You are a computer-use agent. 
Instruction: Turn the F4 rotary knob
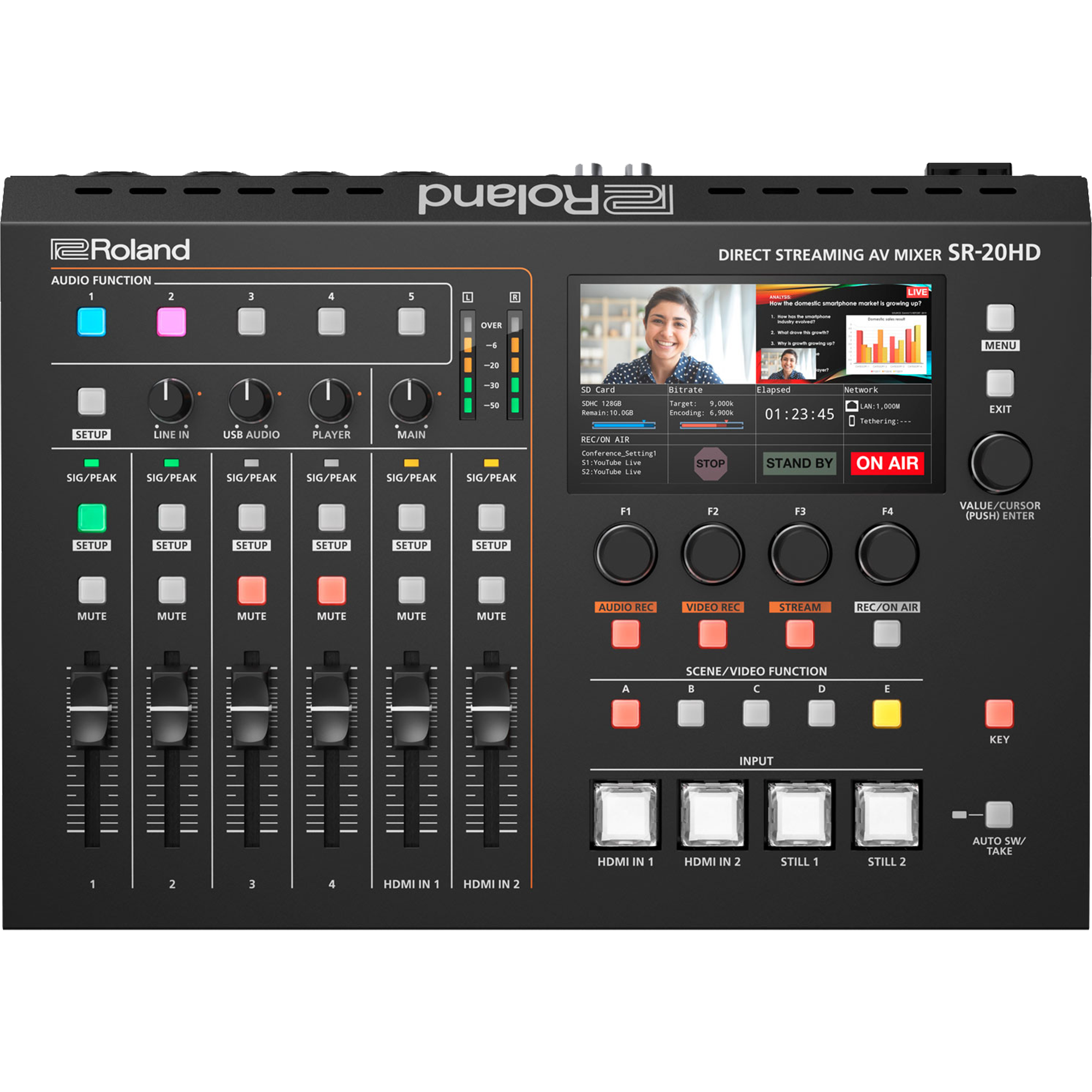(x=887, y=553)
